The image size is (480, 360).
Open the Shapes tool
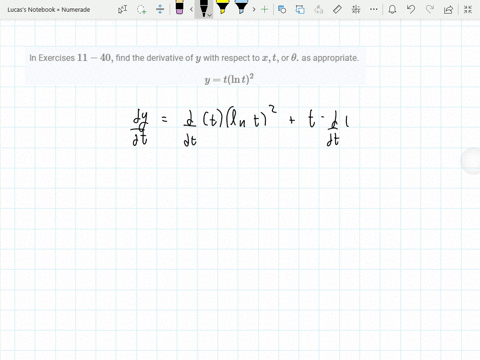pyautogui.click(x=282, y=9)
